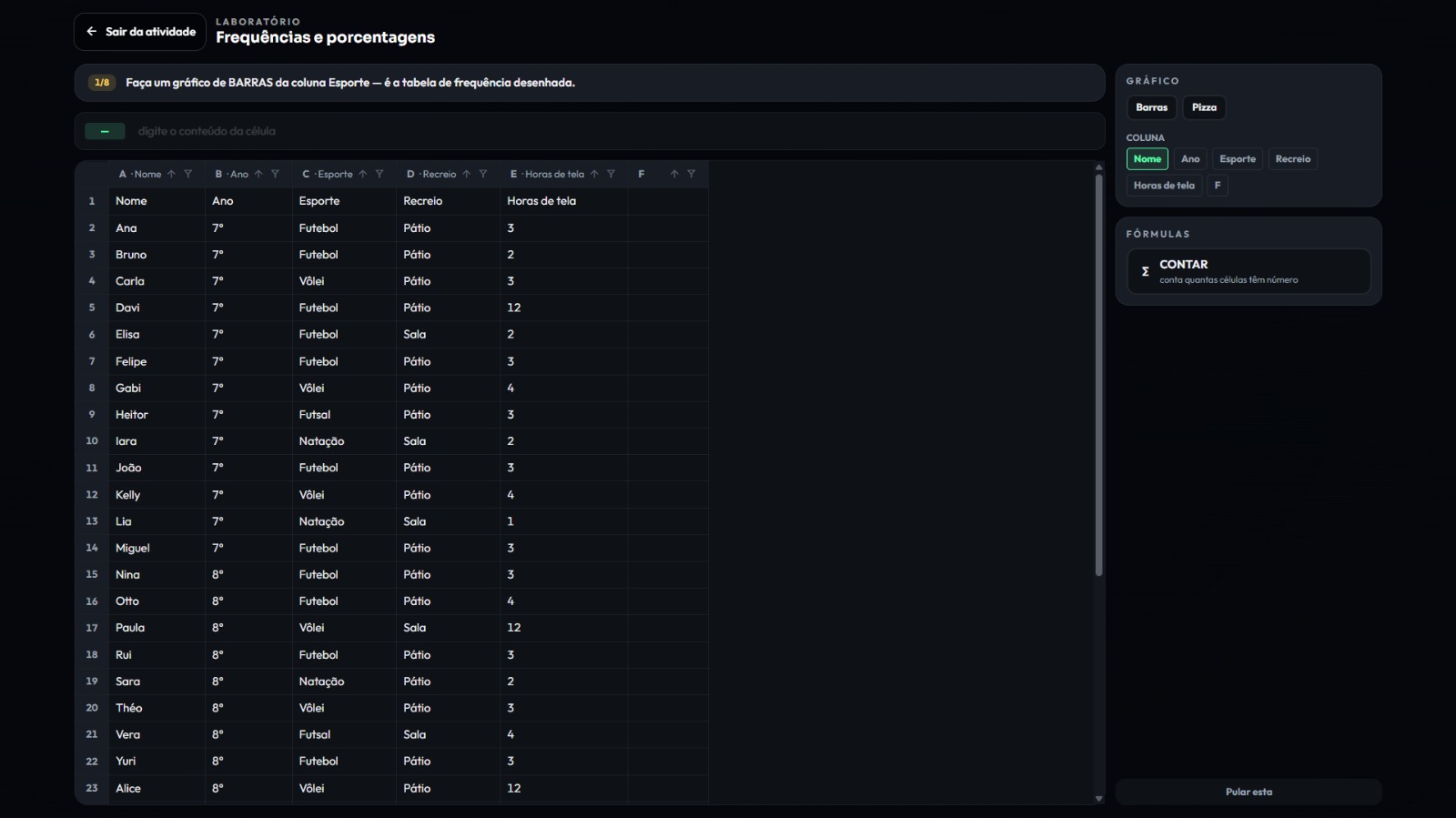Viewport: 1456px width, 818px height.
Task: Select Recreio as chart column
Action: tap(1293, 159)
